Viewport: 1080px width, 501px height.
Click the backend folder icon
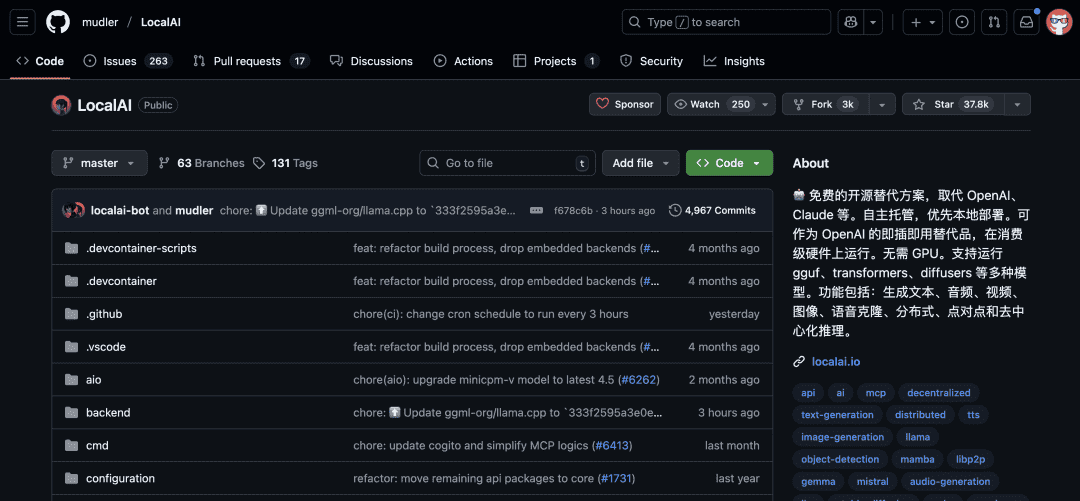coord(72,413)
